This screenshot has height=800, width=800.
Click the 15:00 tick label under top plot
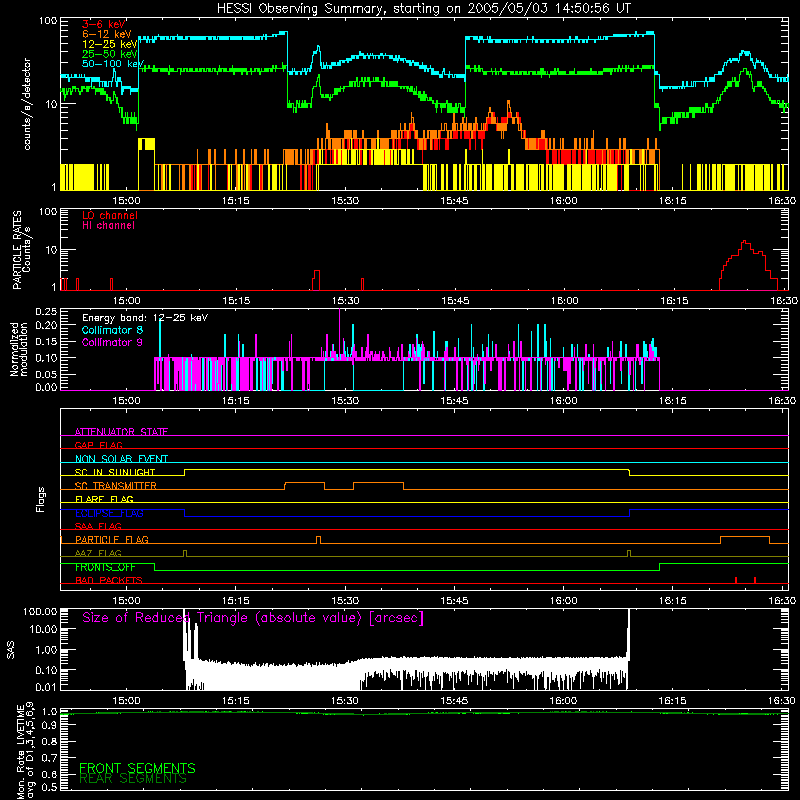click(x=127, y=201)
